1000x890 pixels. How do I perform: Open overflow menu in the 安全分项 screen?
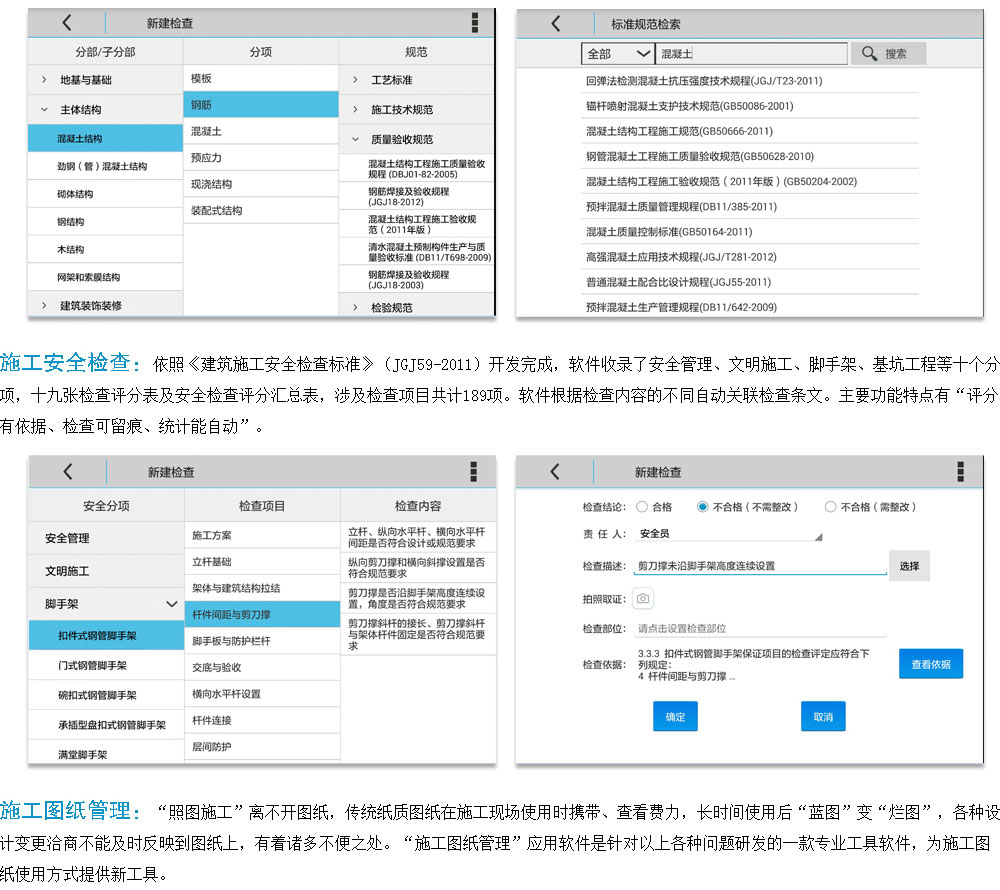click(x=473, y=471)
